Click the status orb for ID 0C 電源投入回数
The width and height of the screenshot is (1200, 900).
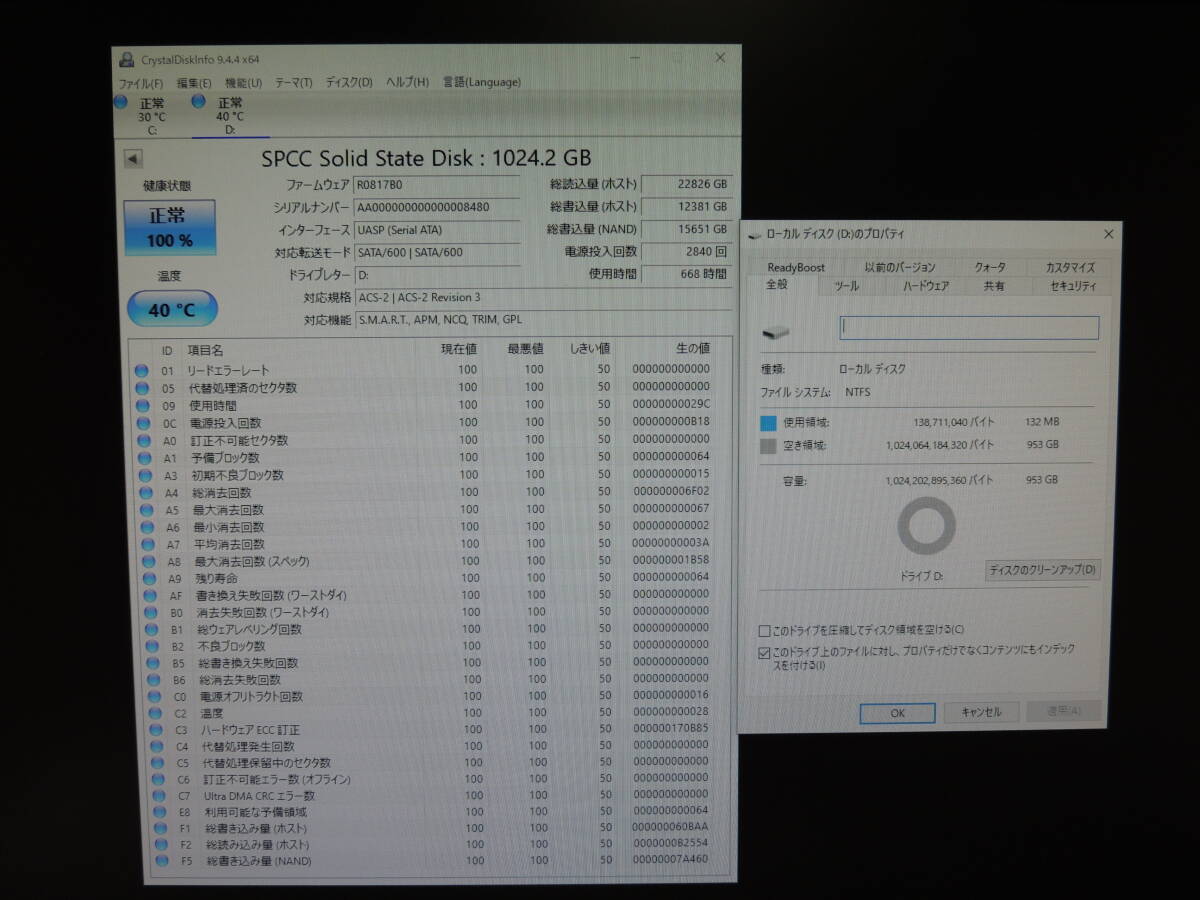[x=142, y=423]
